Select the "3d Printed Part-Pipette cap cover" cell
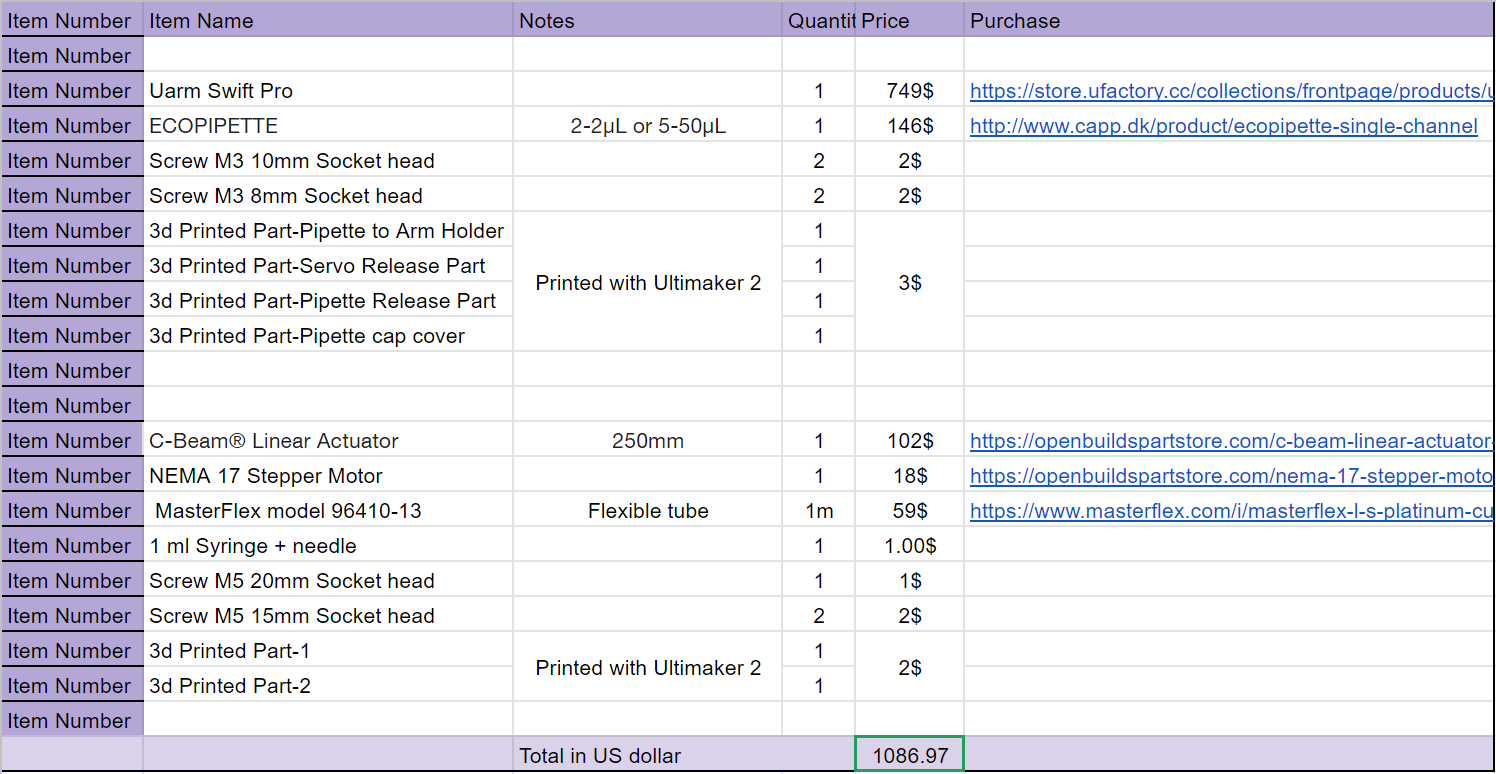This screenshot has height=774, width=1496. point(328,336)
